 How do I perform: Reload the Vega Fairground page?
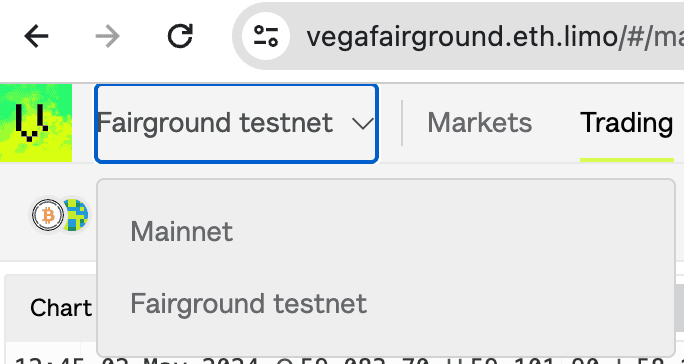coord(180,36)
